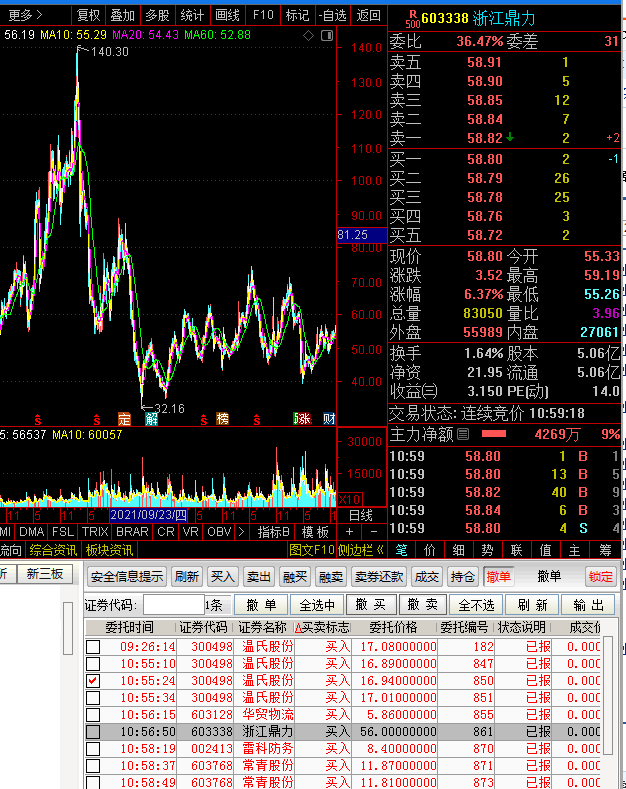Viewport: 626px width, 789px height.
Task: Click the red 主力净额 flow bar
Action: coord(494,434)
